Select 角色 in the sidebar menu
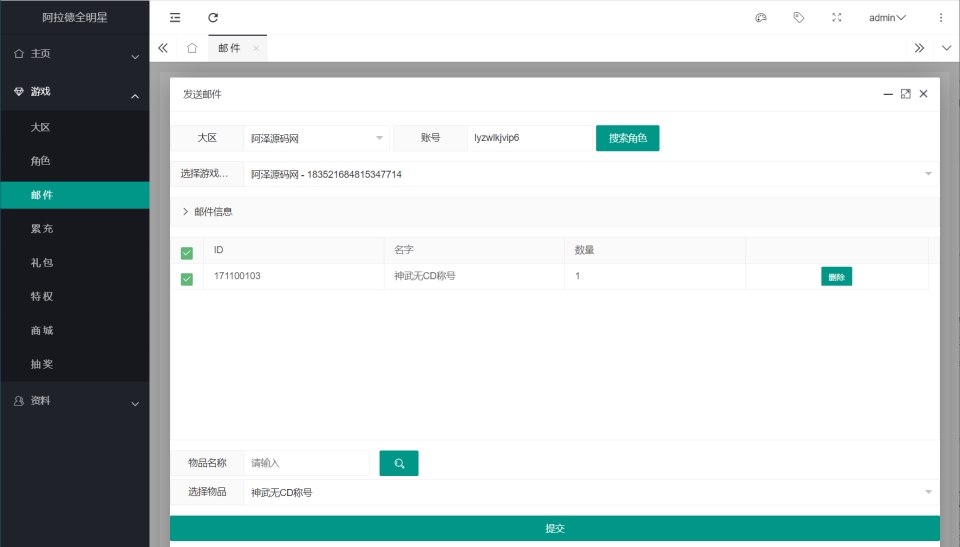960x547 pixels. 41,161
